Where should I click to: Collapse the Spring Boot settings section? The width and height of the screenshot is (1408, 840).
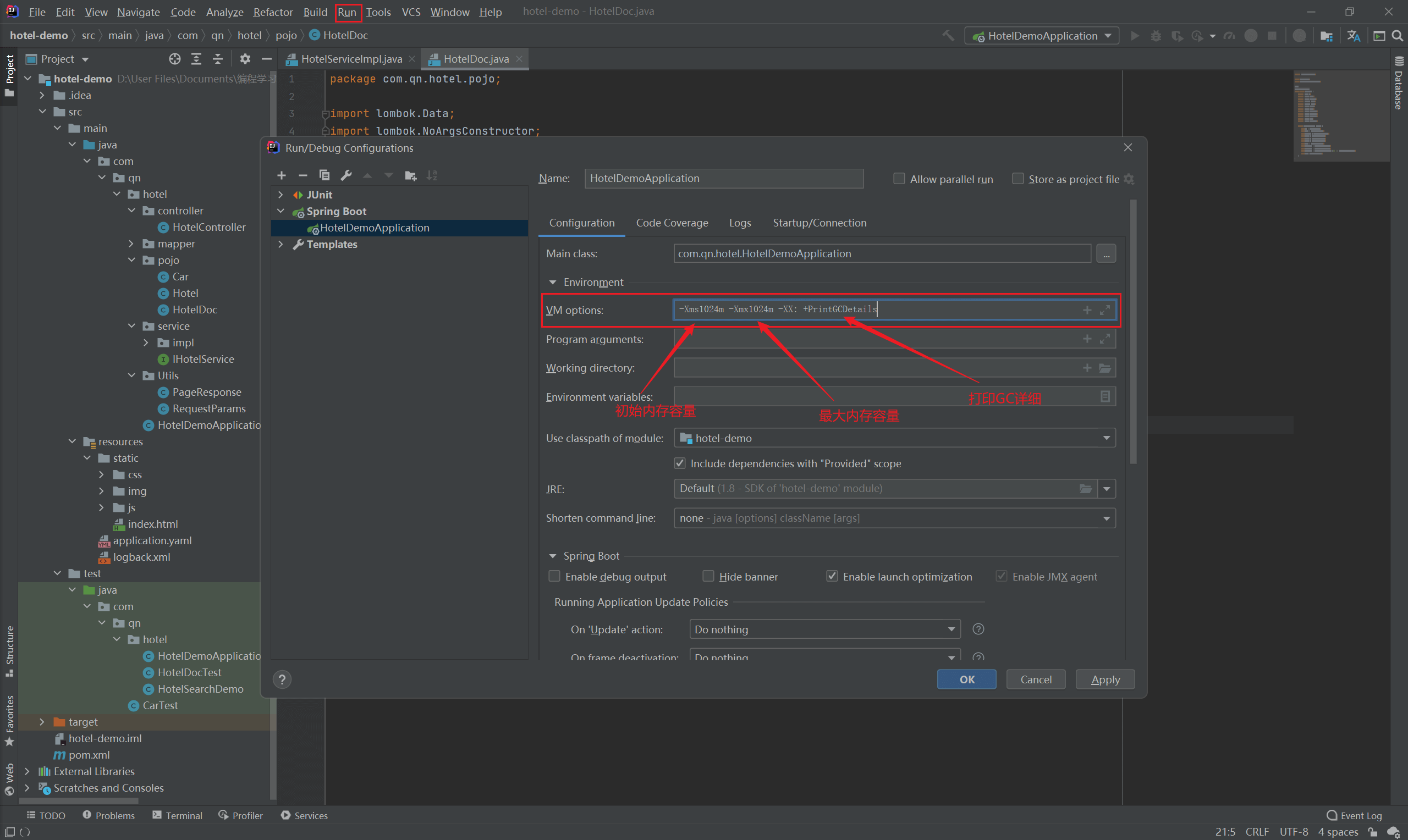click(553, 556)
